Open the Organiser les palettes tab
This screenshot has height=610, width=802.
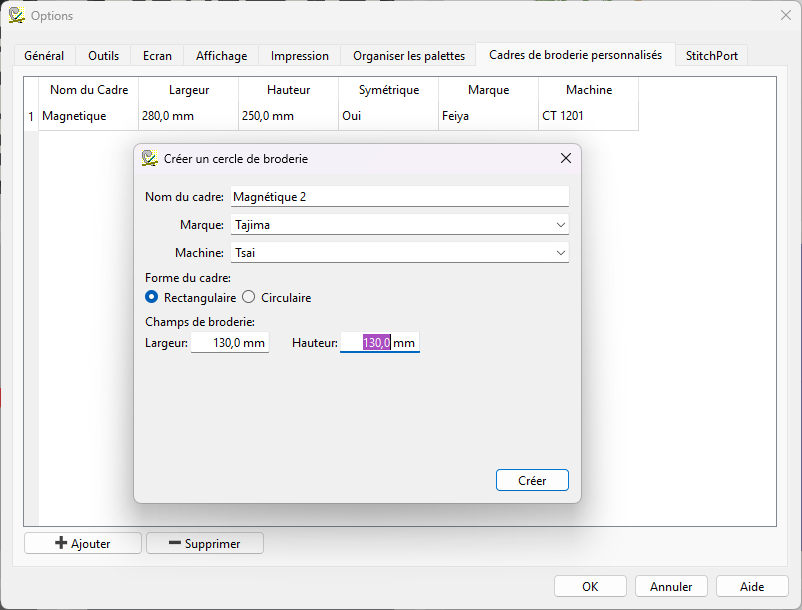point(409,56)
